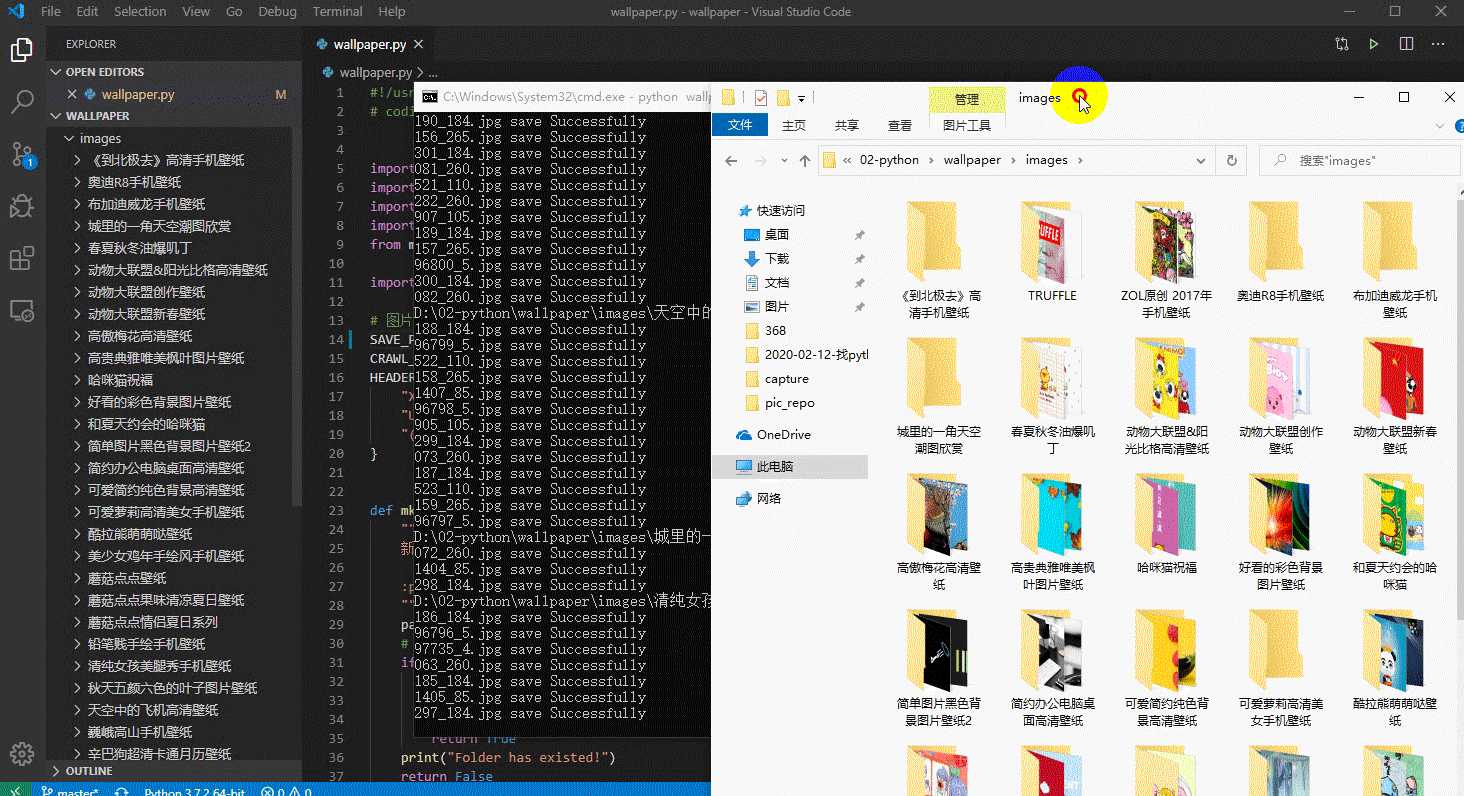
Task: Open the Source Control view
Action: (x=22, y=154)
